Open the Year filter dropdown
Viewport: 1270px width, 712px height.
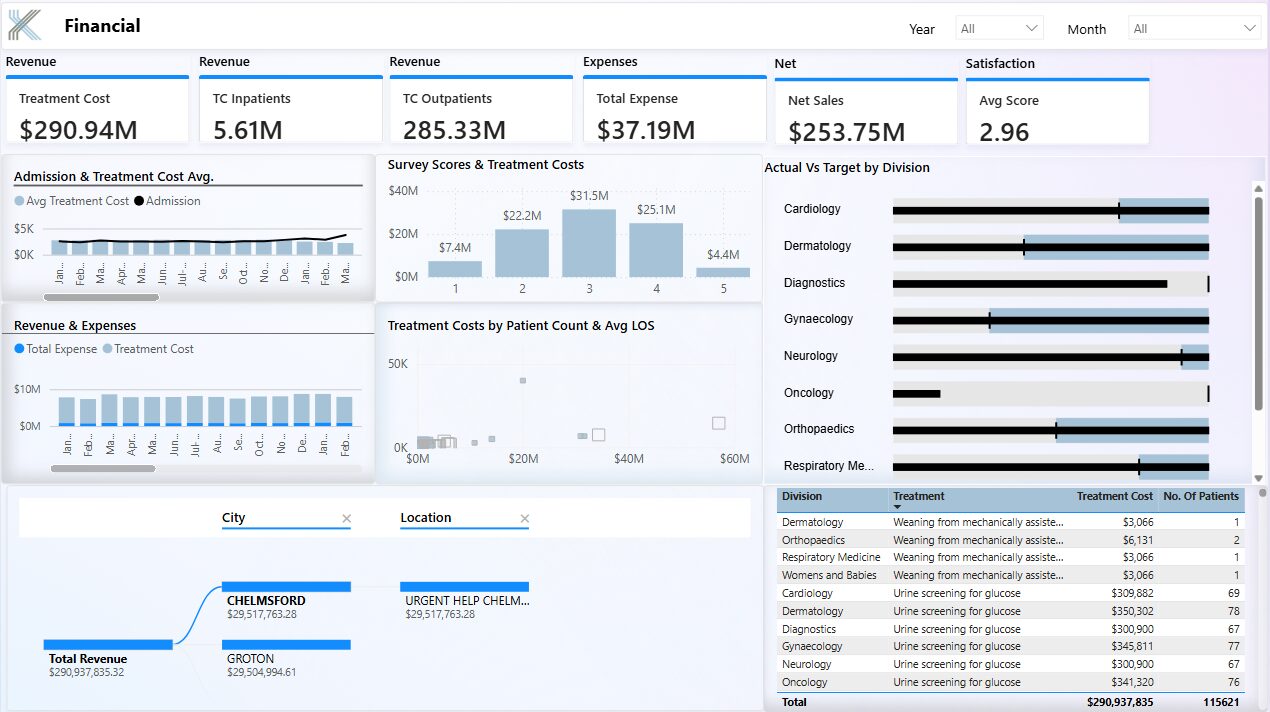pyautogui.click(x=999, y=29)
